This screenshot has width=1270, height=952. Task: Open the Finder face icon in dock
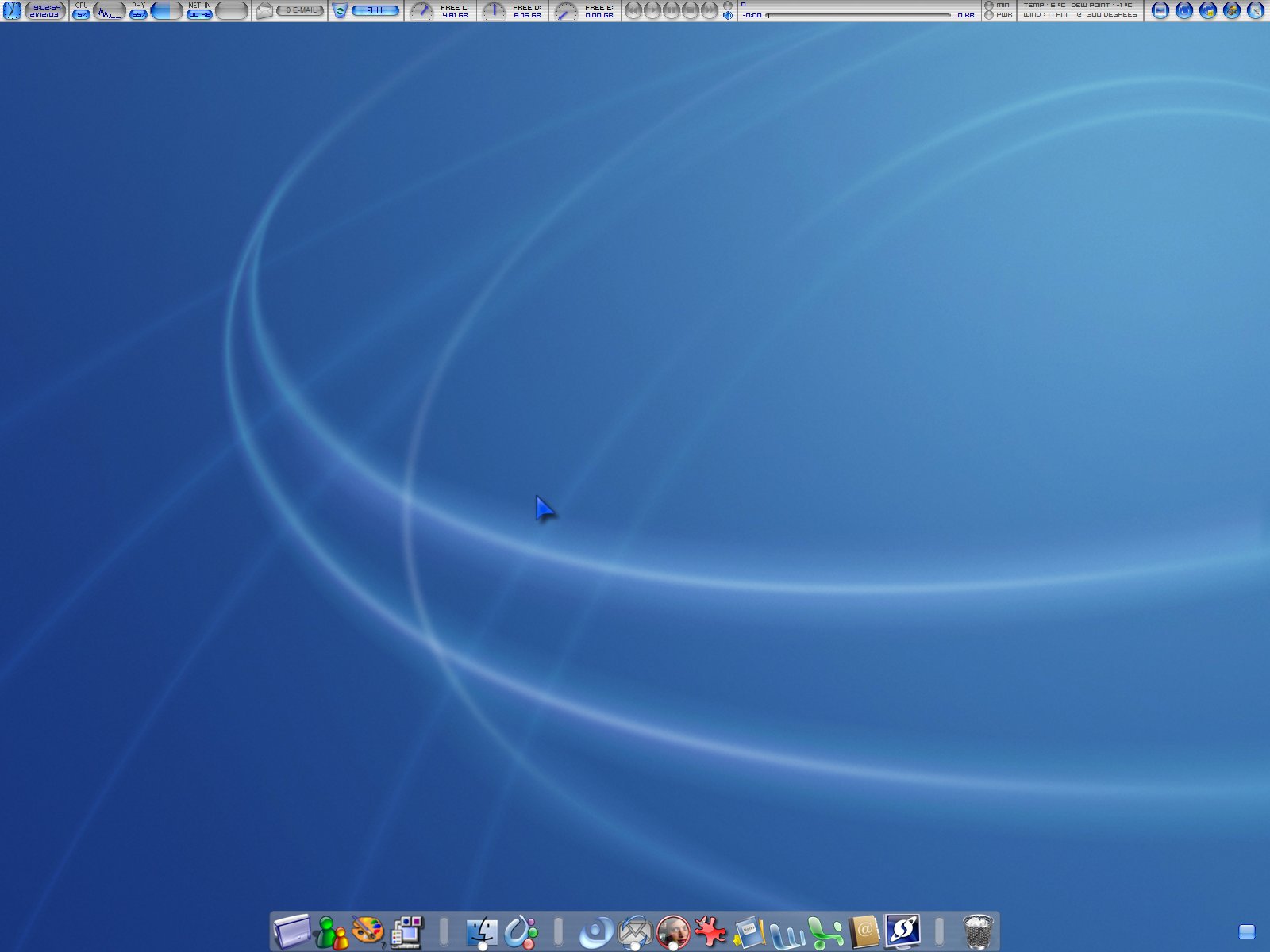[x=482, y=932]
